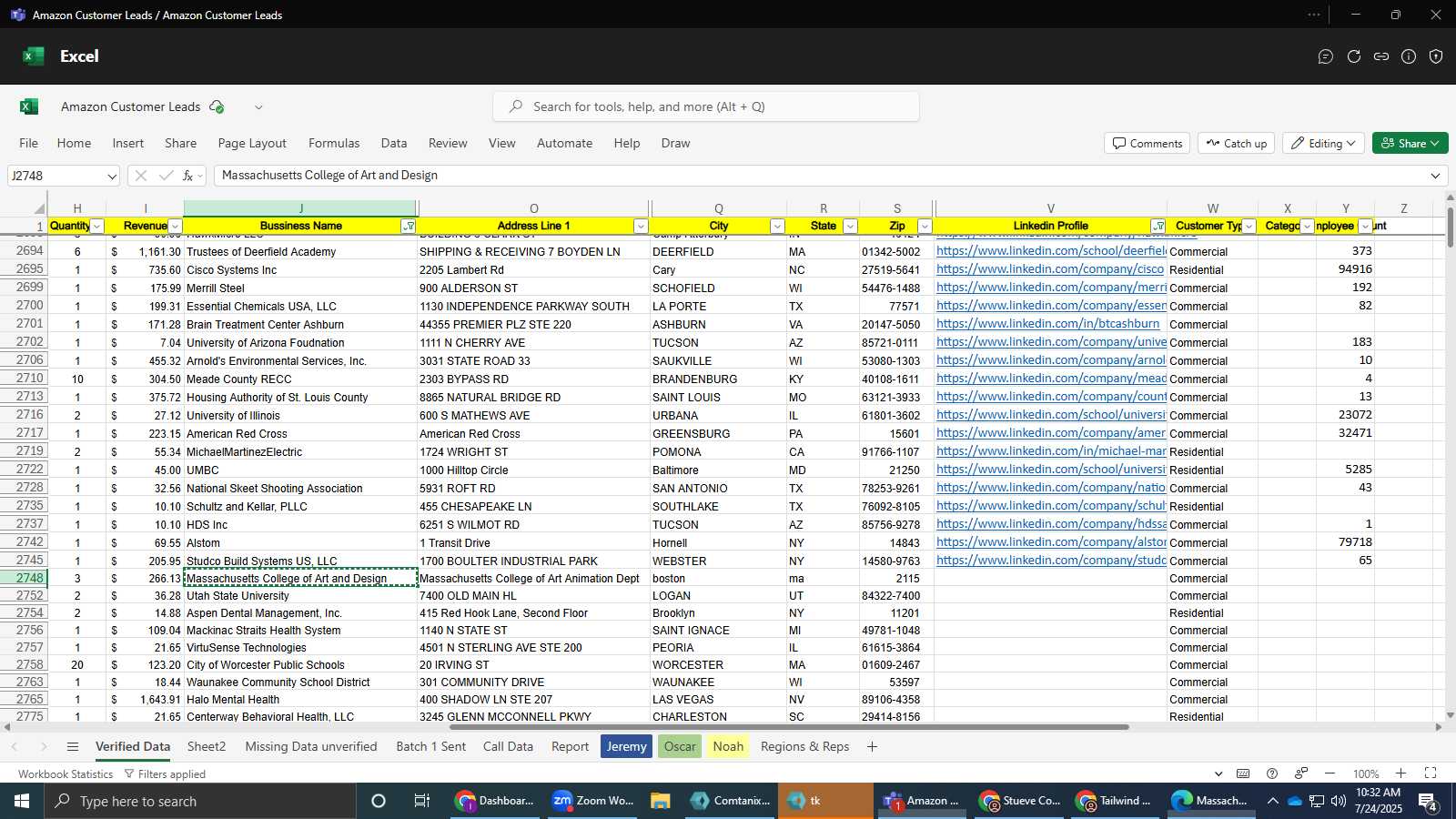Screen dimensions: 1456x819
Task: Open Zip column filter dropdown
Action: (x=925, y=226)
